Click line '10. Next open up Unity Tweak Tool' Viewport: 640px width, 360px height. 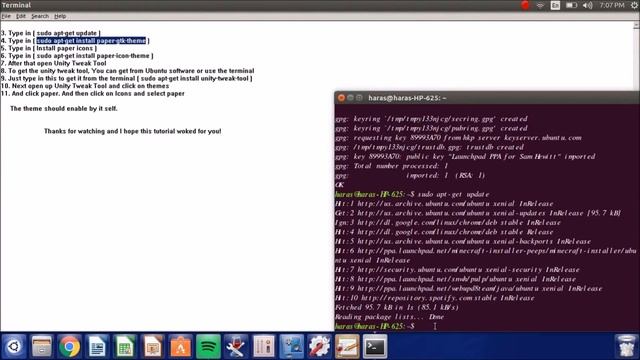85,86
